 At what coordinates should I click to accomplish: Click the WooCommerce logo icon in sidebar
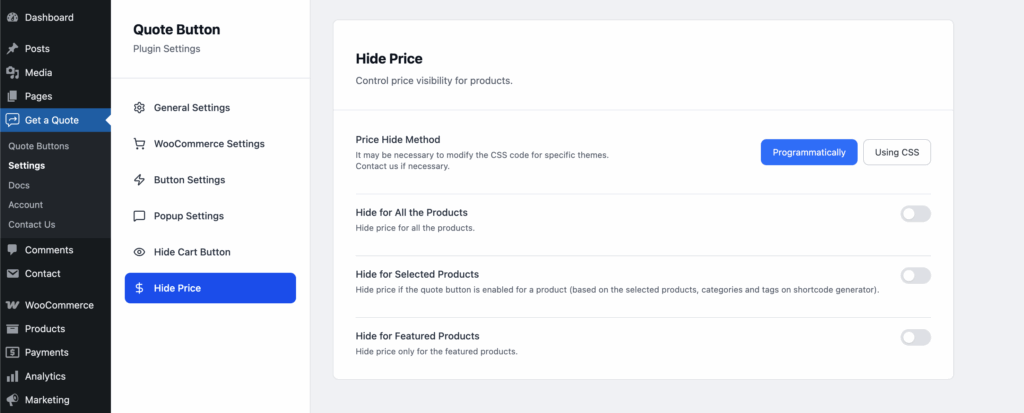12,305
